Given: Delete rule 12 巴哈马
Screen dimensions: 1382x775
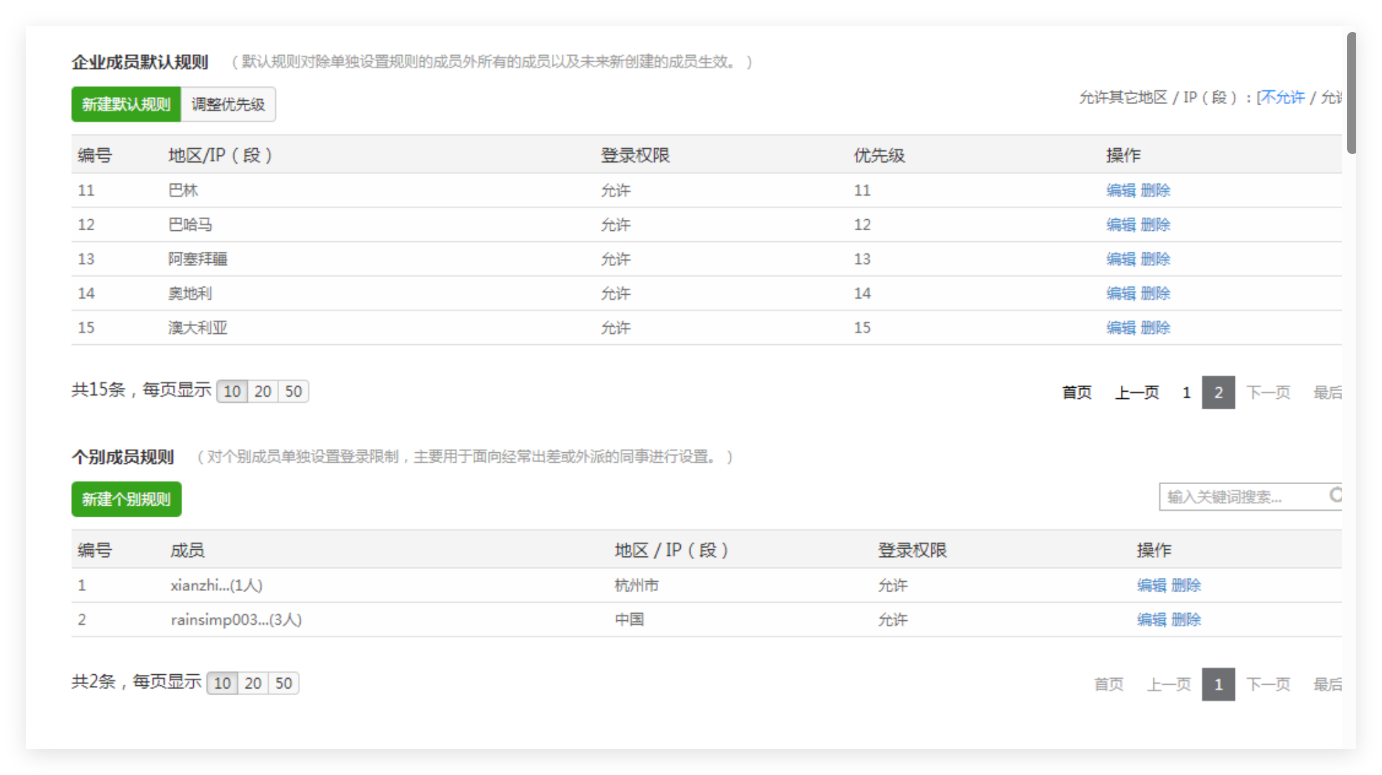Looking at the screenshot, I should (1156, 224).
